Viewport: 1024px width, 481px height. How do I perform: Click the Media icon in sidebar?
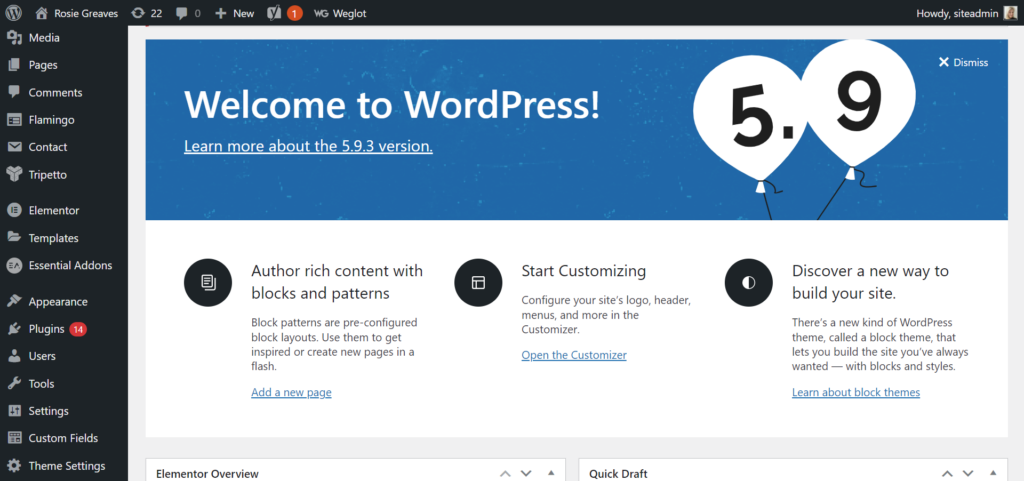(14, 38)
